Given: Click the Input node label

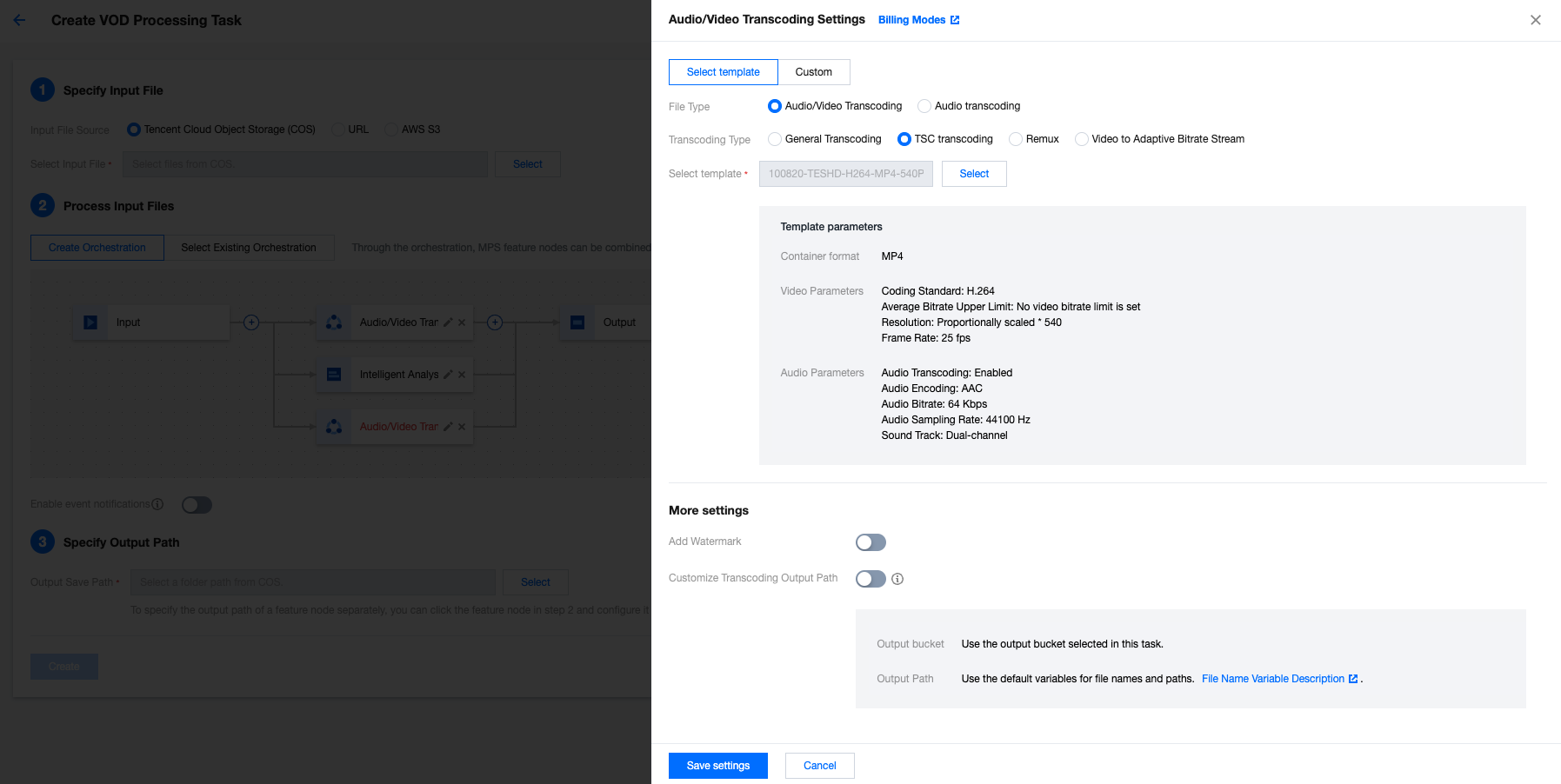Looking at the screenshot, I should click(x=129, y=322).
